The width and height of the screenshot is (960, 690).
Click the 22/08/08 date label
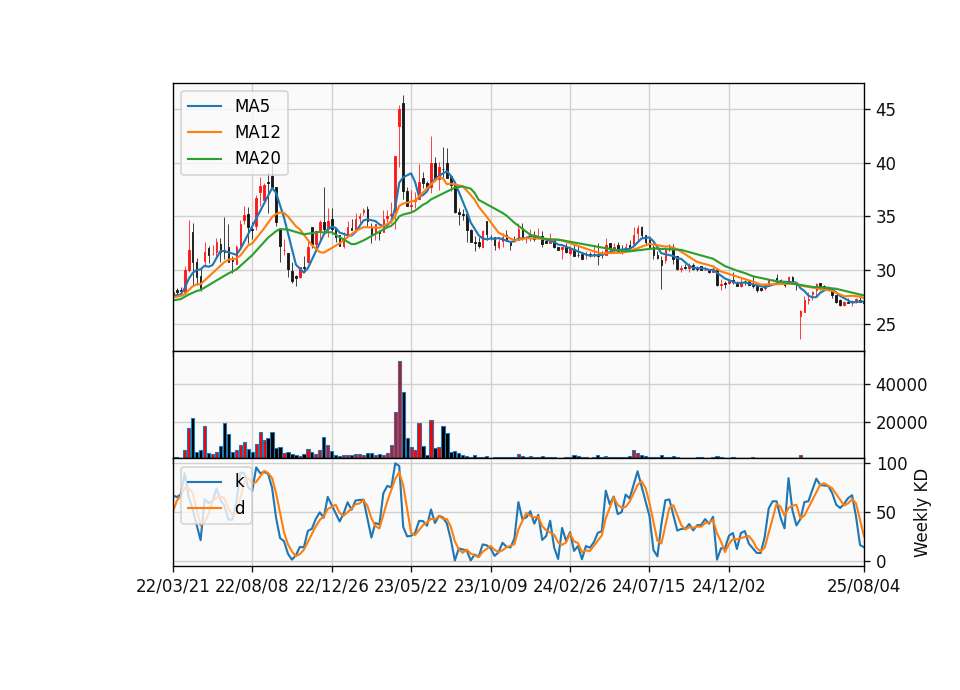[x=252, y=586]
